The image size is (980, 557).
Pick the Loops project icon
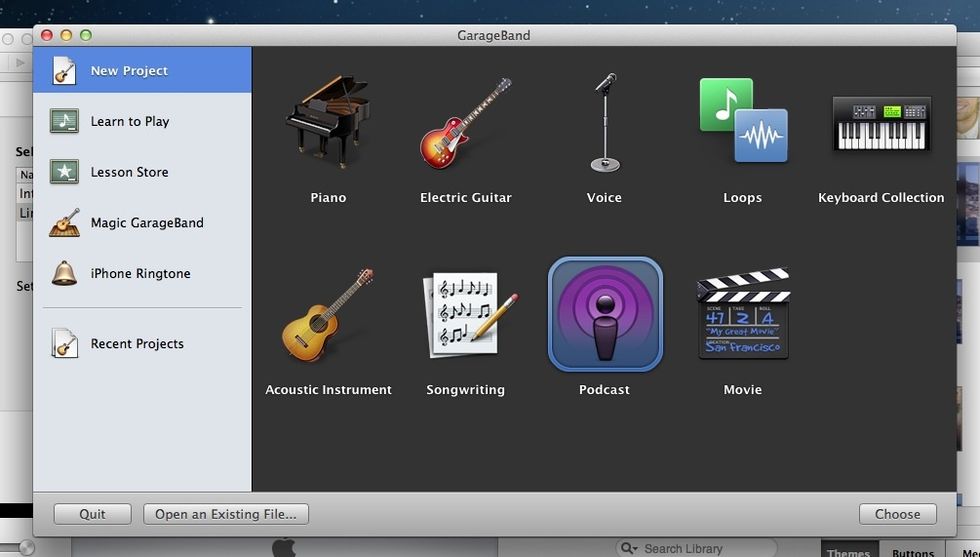[x=742, y=121]
